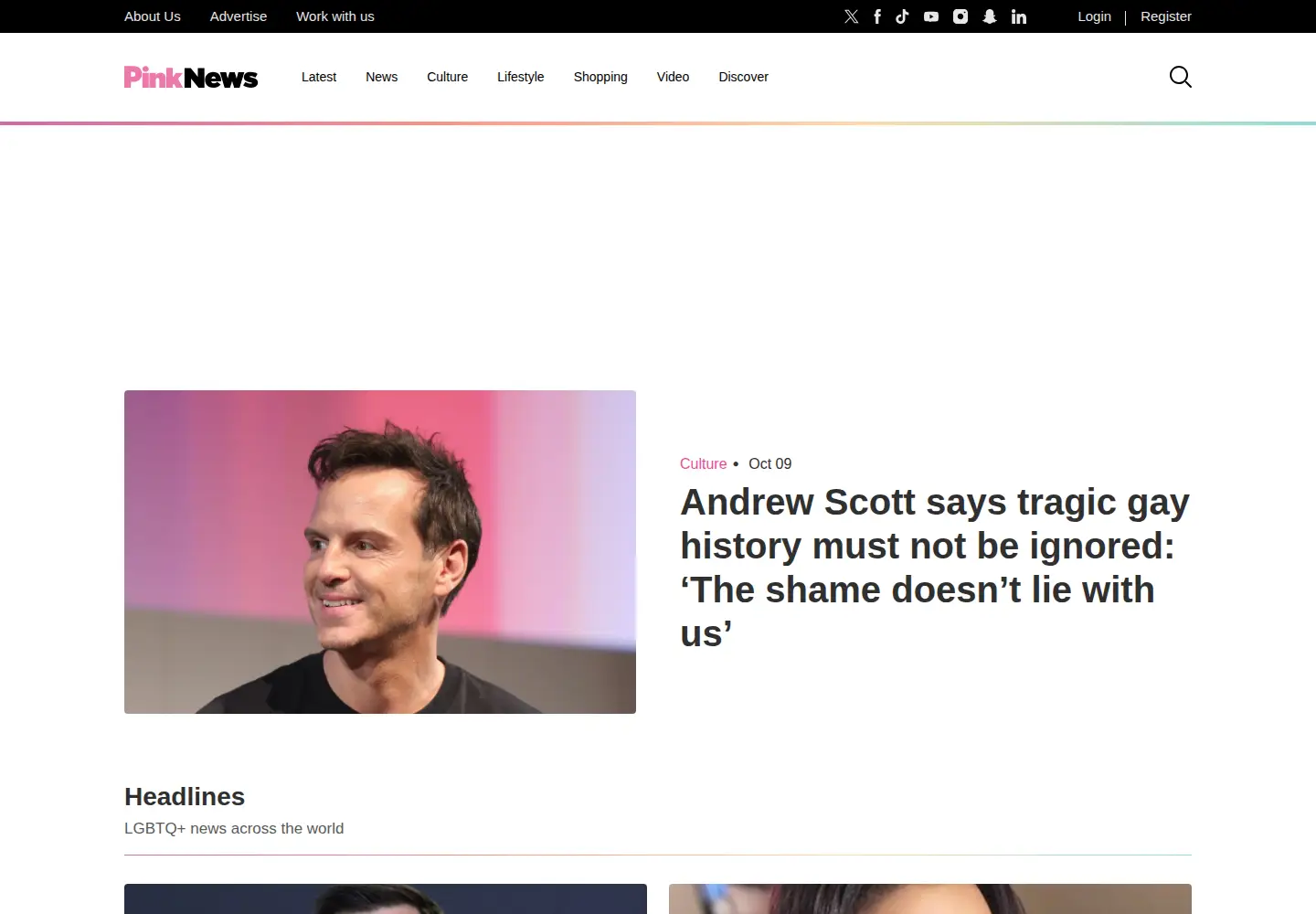
Task: Click the Login link
Action: (x=1094, y=16)
